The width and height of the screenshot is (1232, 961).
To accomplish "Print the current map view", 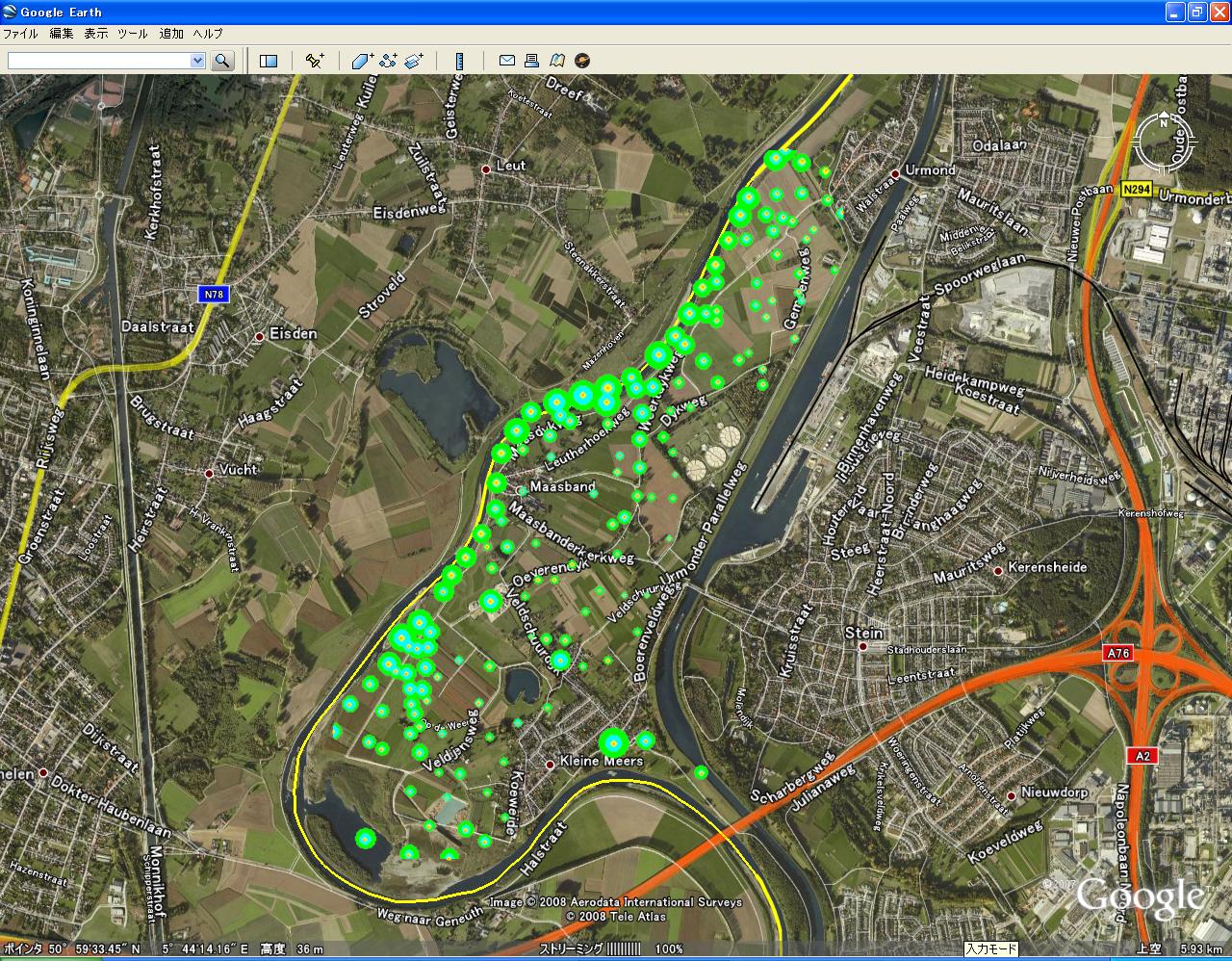I will 531,61.
